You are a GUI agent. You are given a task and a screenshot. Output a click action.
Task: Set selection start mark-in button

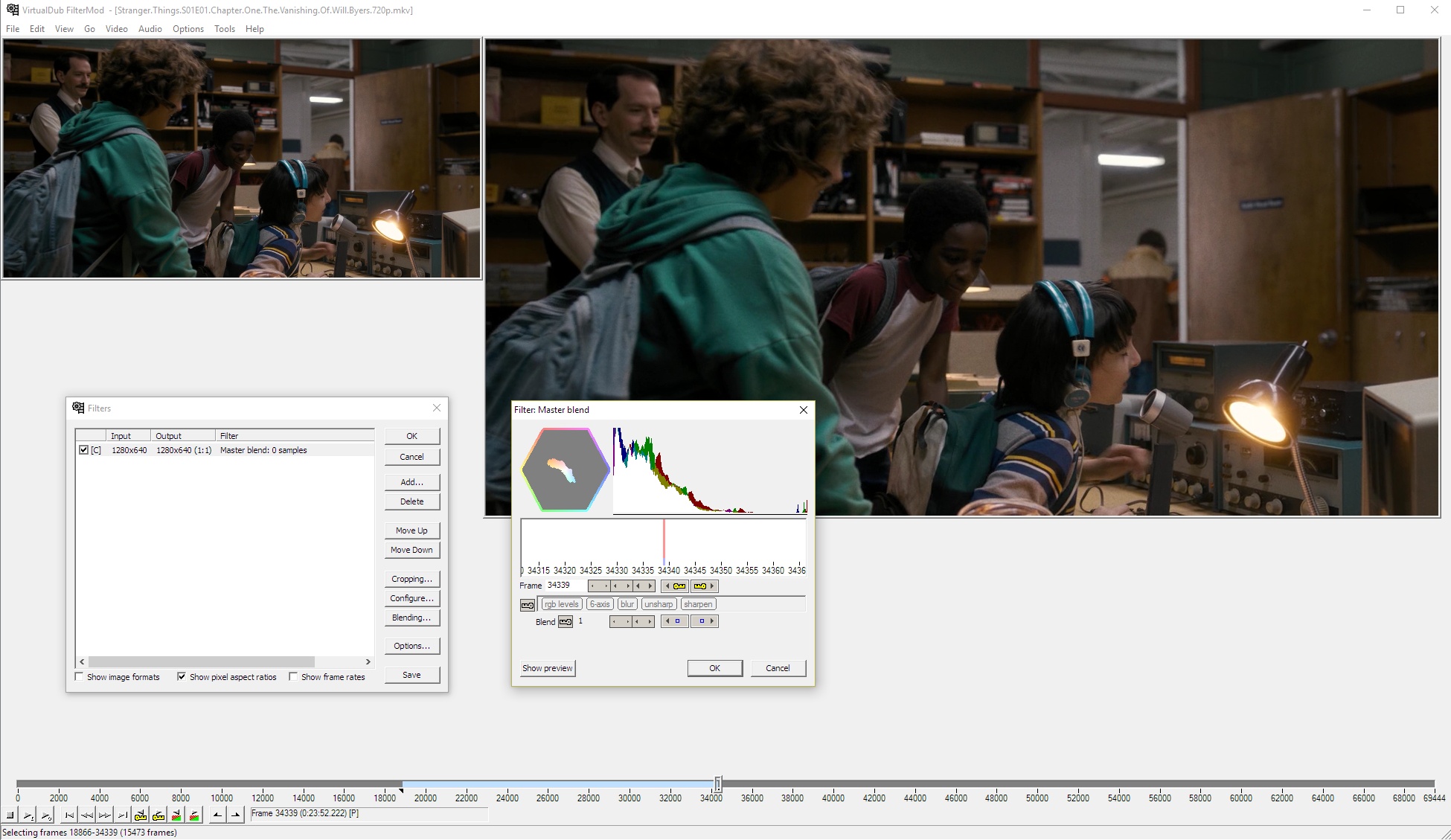click(x=217, y=815)
